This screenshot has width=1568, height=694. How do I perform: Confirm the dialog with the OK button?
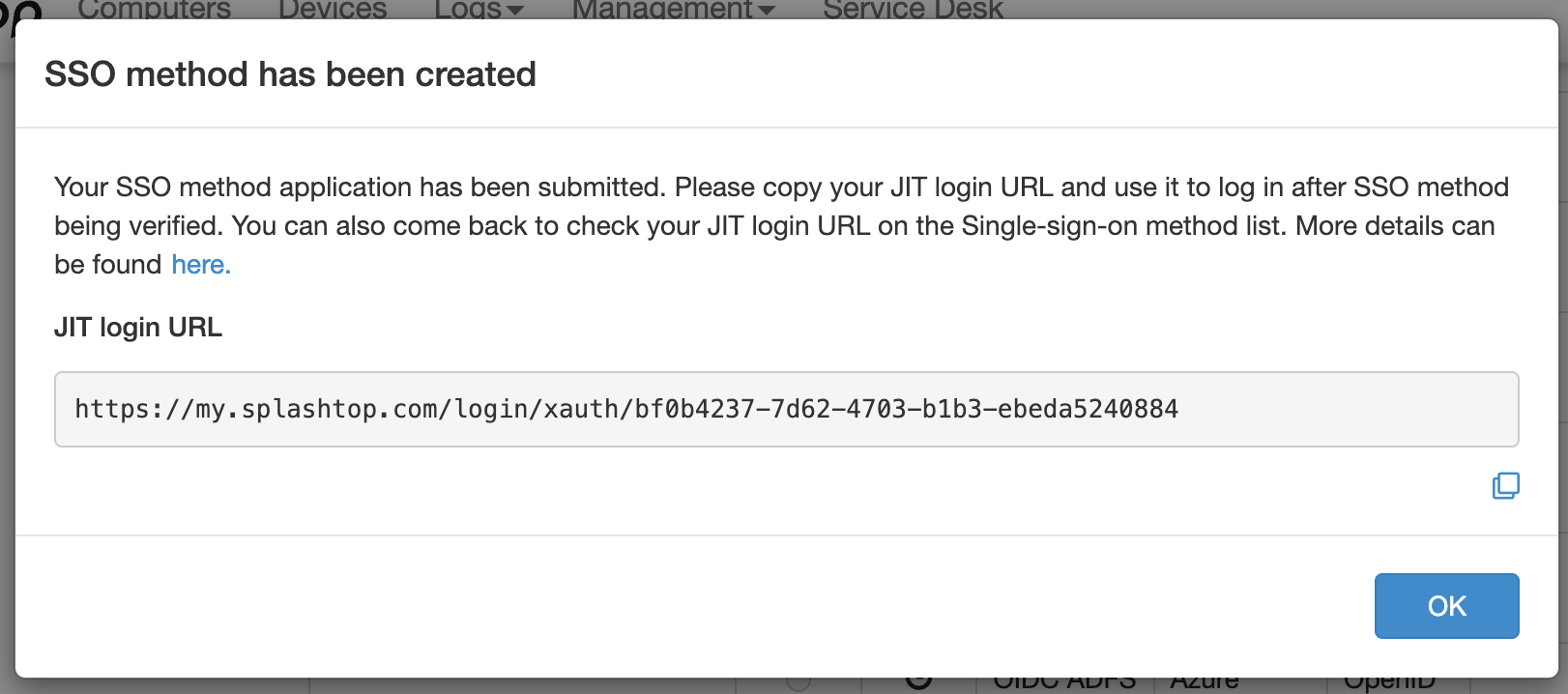[x=1446, y=606]
